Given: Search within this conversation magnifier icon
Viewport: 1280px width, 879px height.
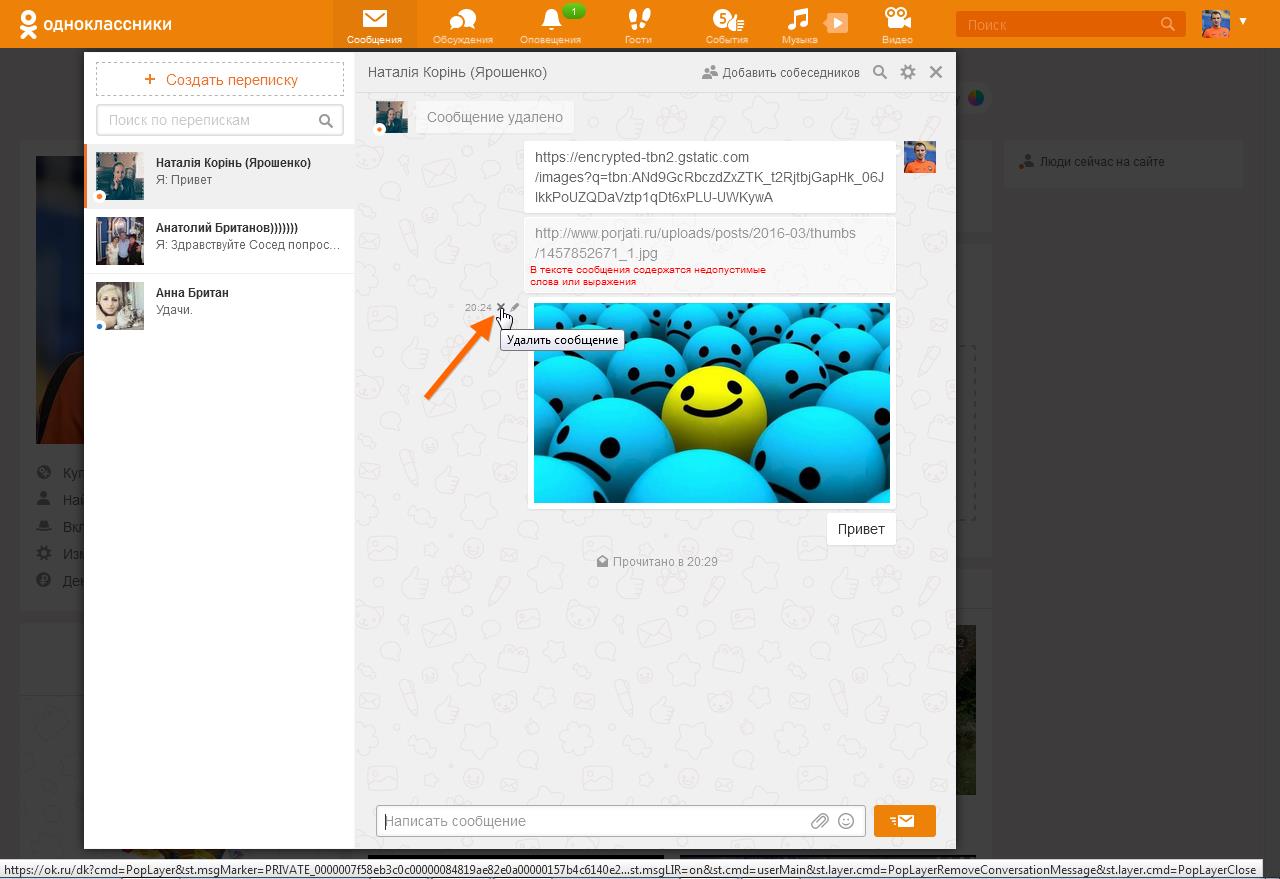Looking at the screenshot, I should point(880,72).
